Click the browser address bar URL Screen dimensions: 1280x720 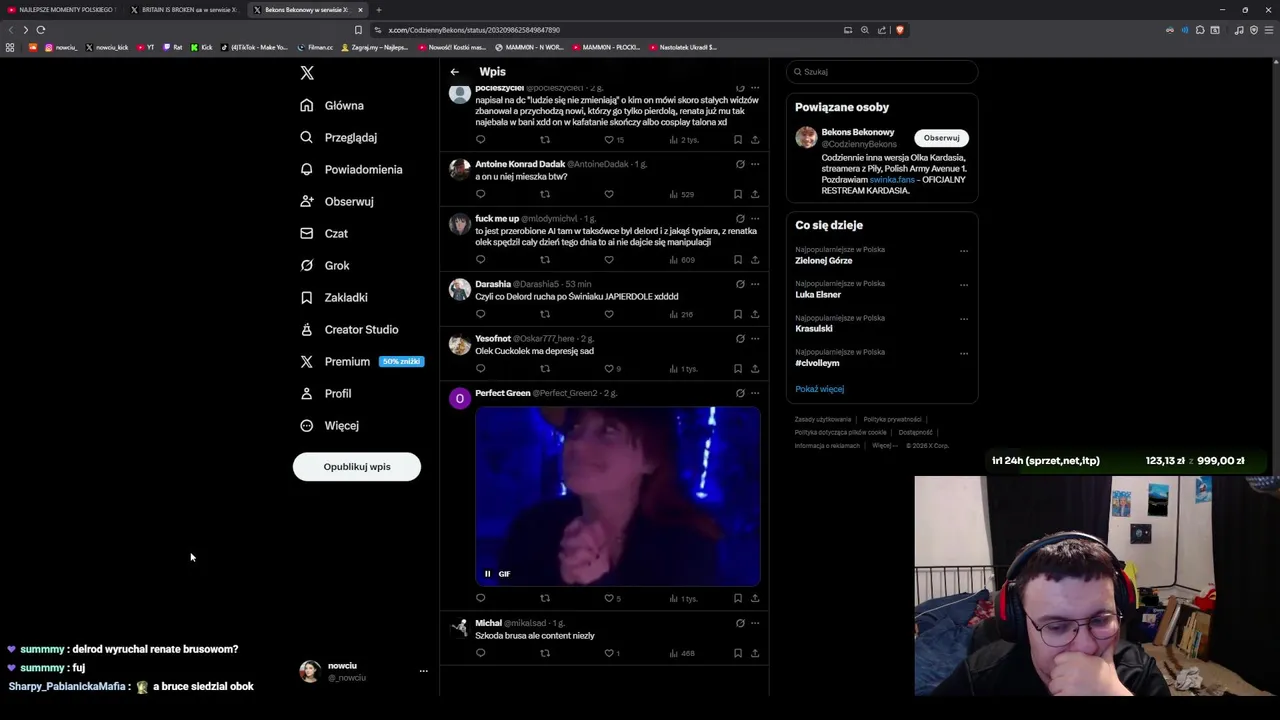click(x=474, y=30)
